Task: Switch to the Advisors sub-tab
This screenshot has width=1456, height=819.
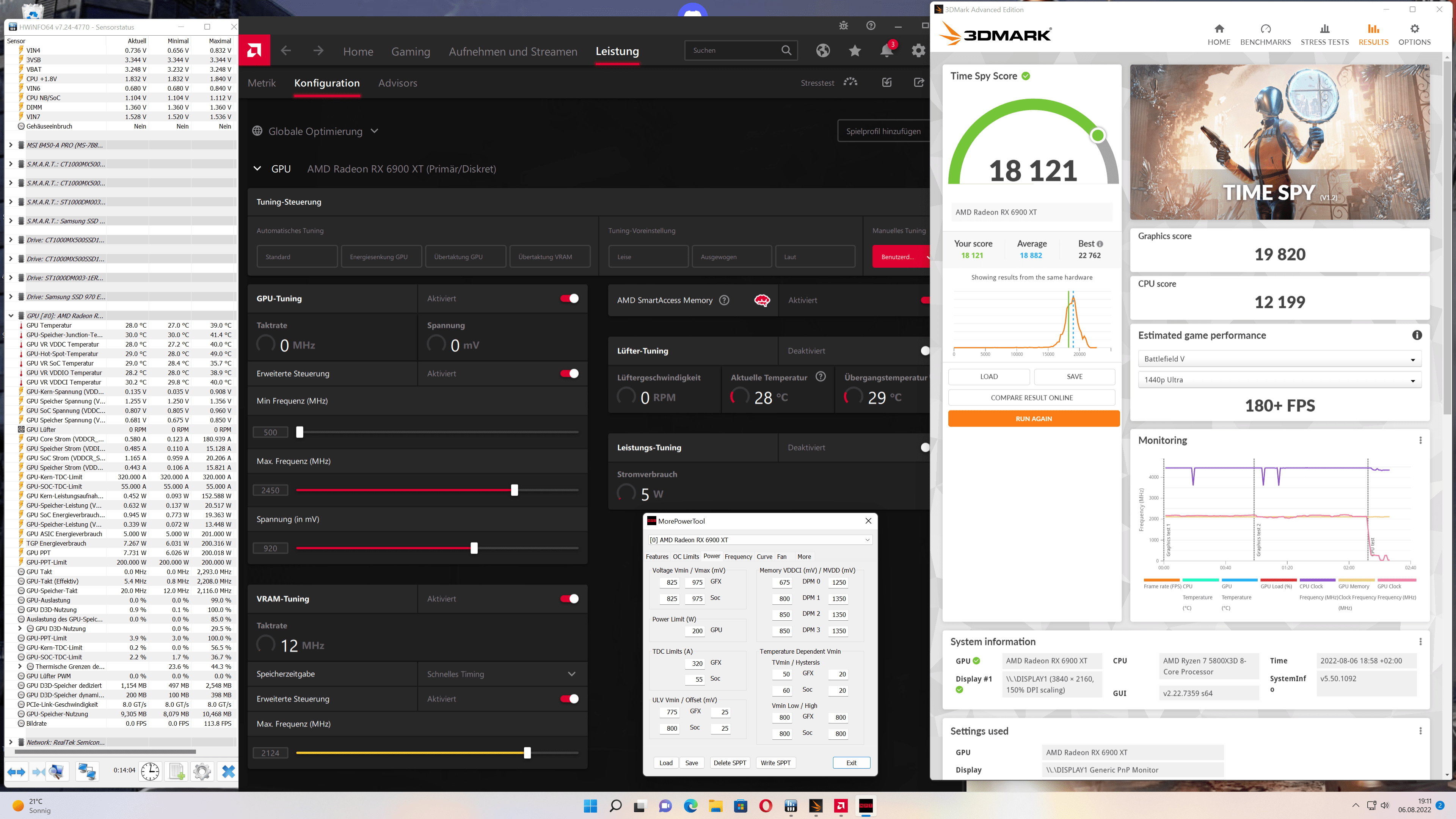Action: point(397,83)
